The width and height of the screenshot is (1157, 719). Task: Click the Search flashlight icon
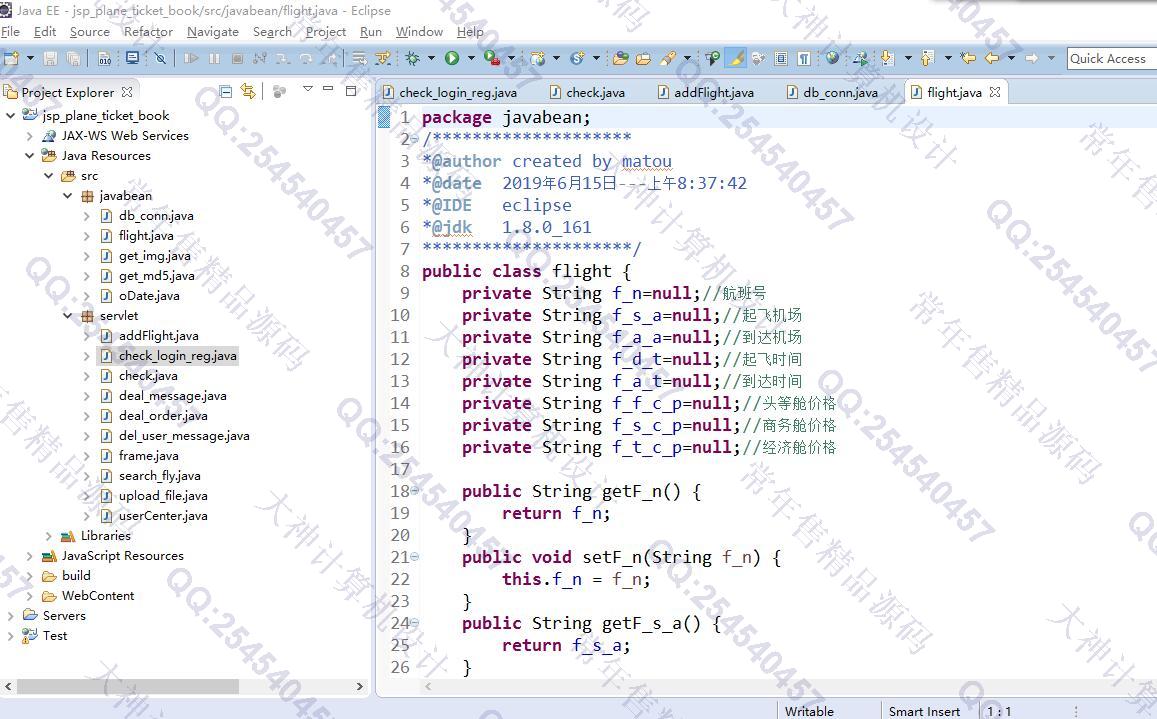669,58
